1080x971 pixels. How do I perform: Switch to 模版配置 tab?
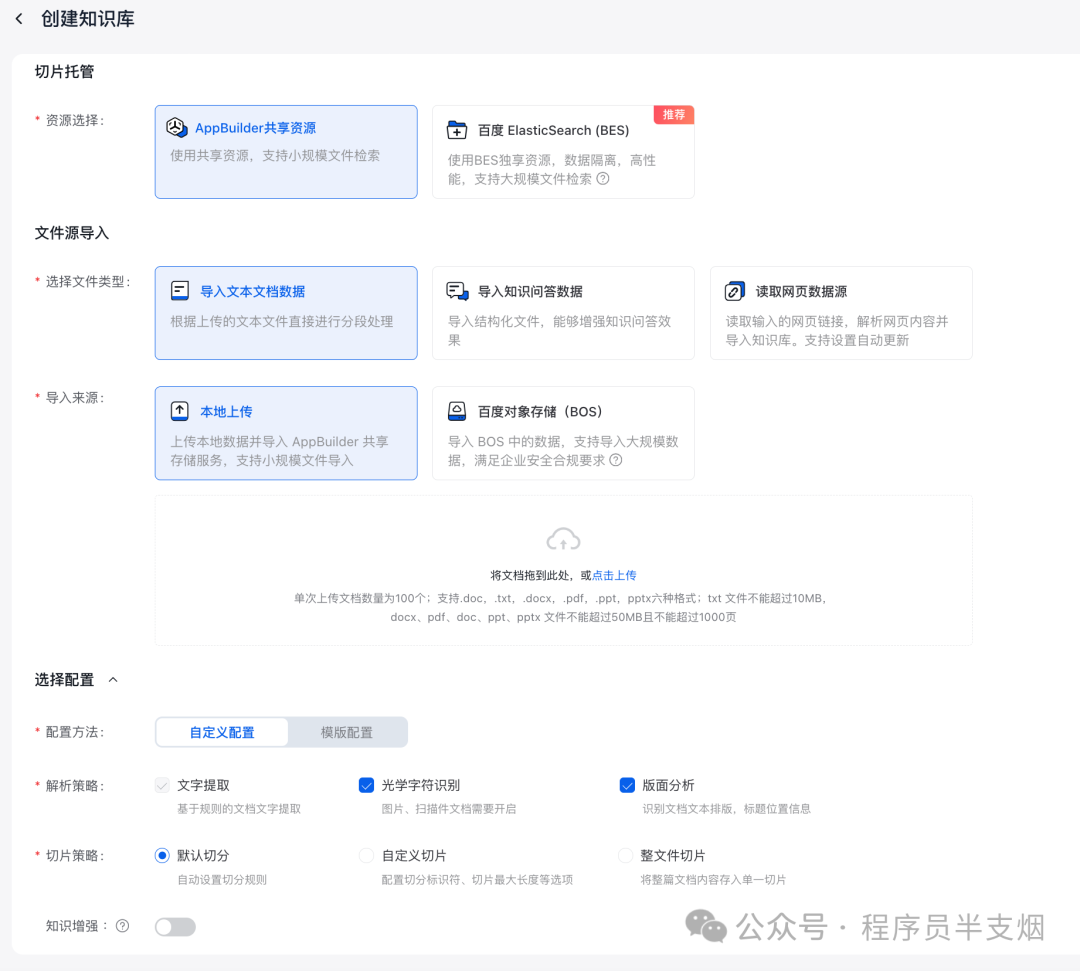pyautogui.click(x=346, y=732)
